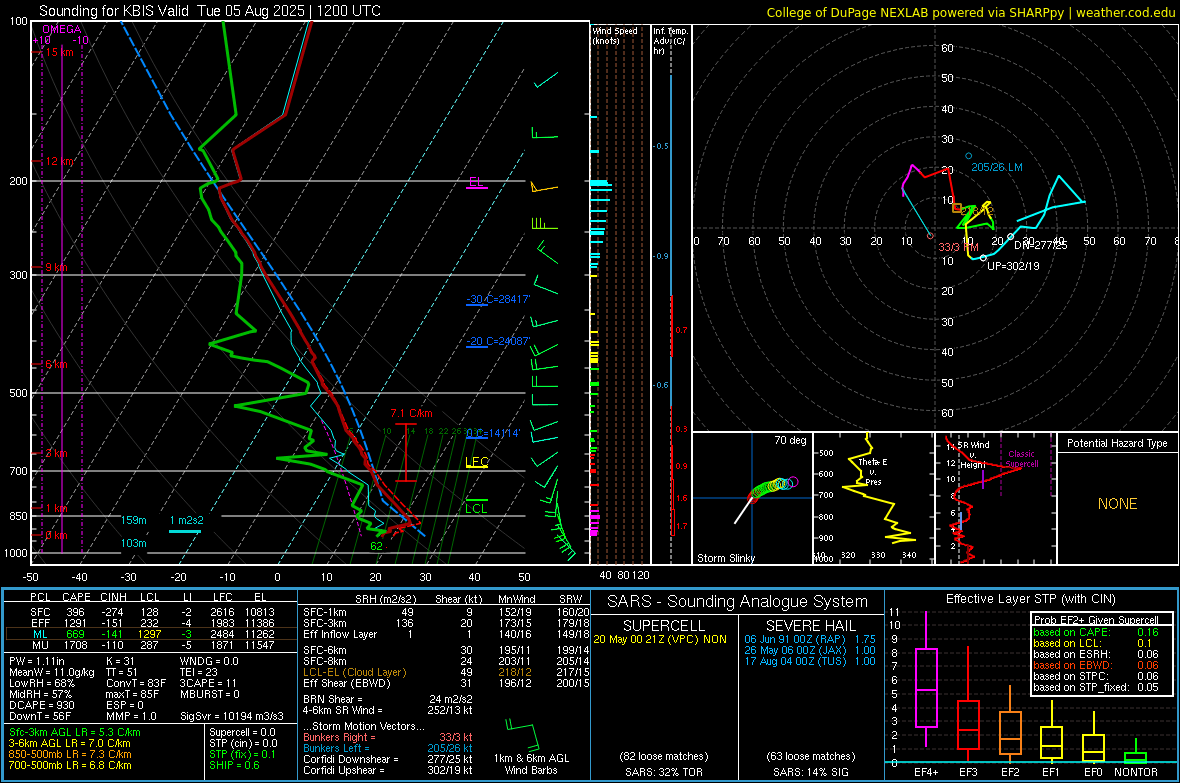Click the UP=302/19 Corfidi vector label

1013,266
